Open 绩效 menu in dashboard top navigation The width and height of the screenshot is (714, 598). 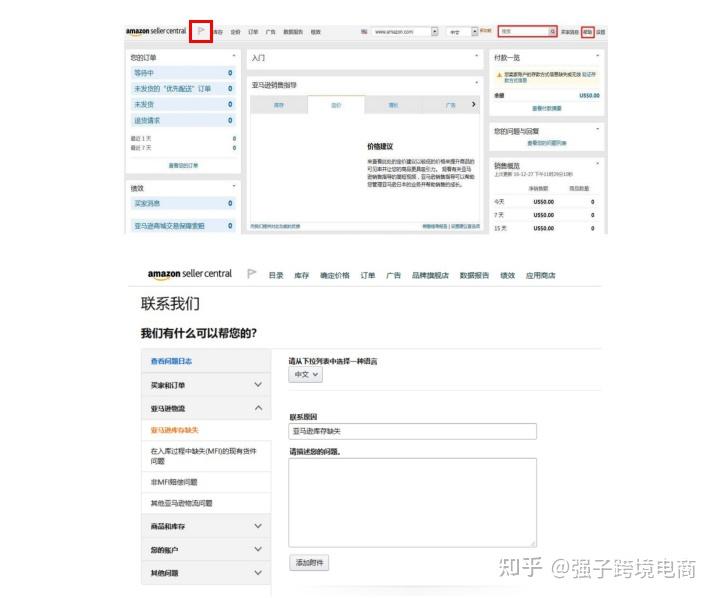click(x=316, y=32)
